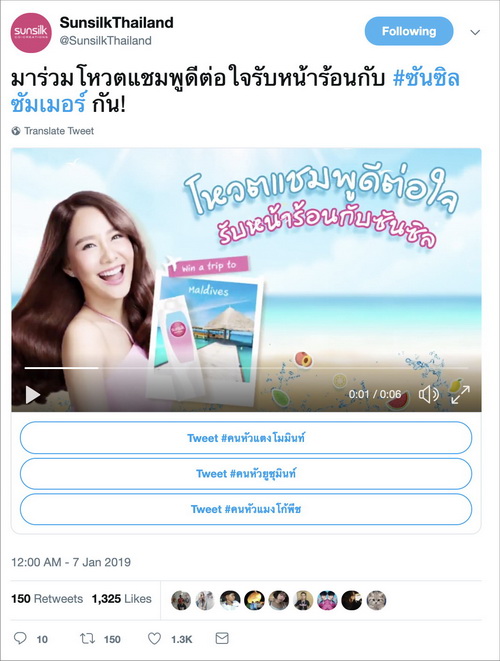Open Sunsilk profile avatar
The image size is (500, 661).
[31, 32]
